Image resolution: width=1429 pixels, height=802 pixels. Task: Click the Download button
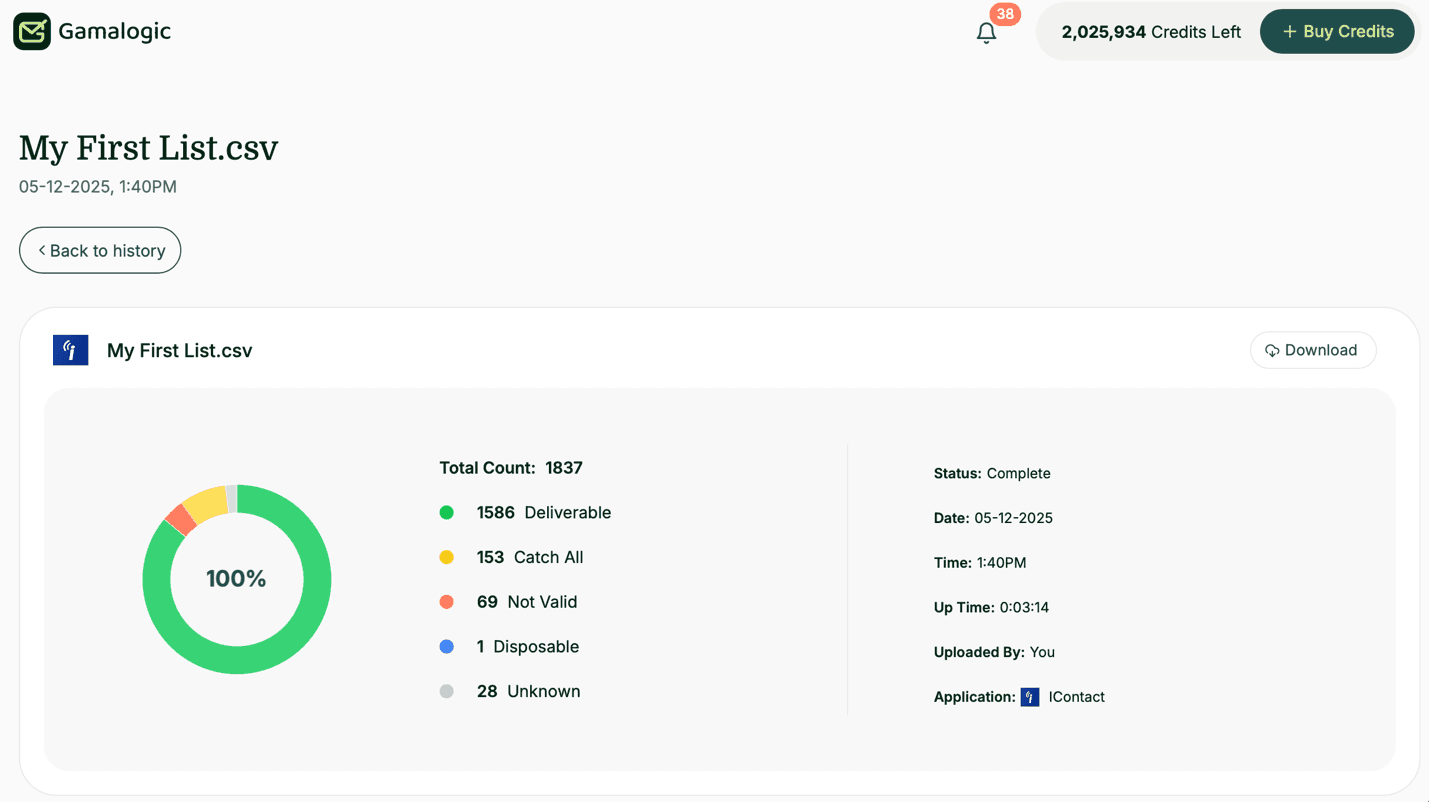pyautogui.click(x=1313, y=350)
